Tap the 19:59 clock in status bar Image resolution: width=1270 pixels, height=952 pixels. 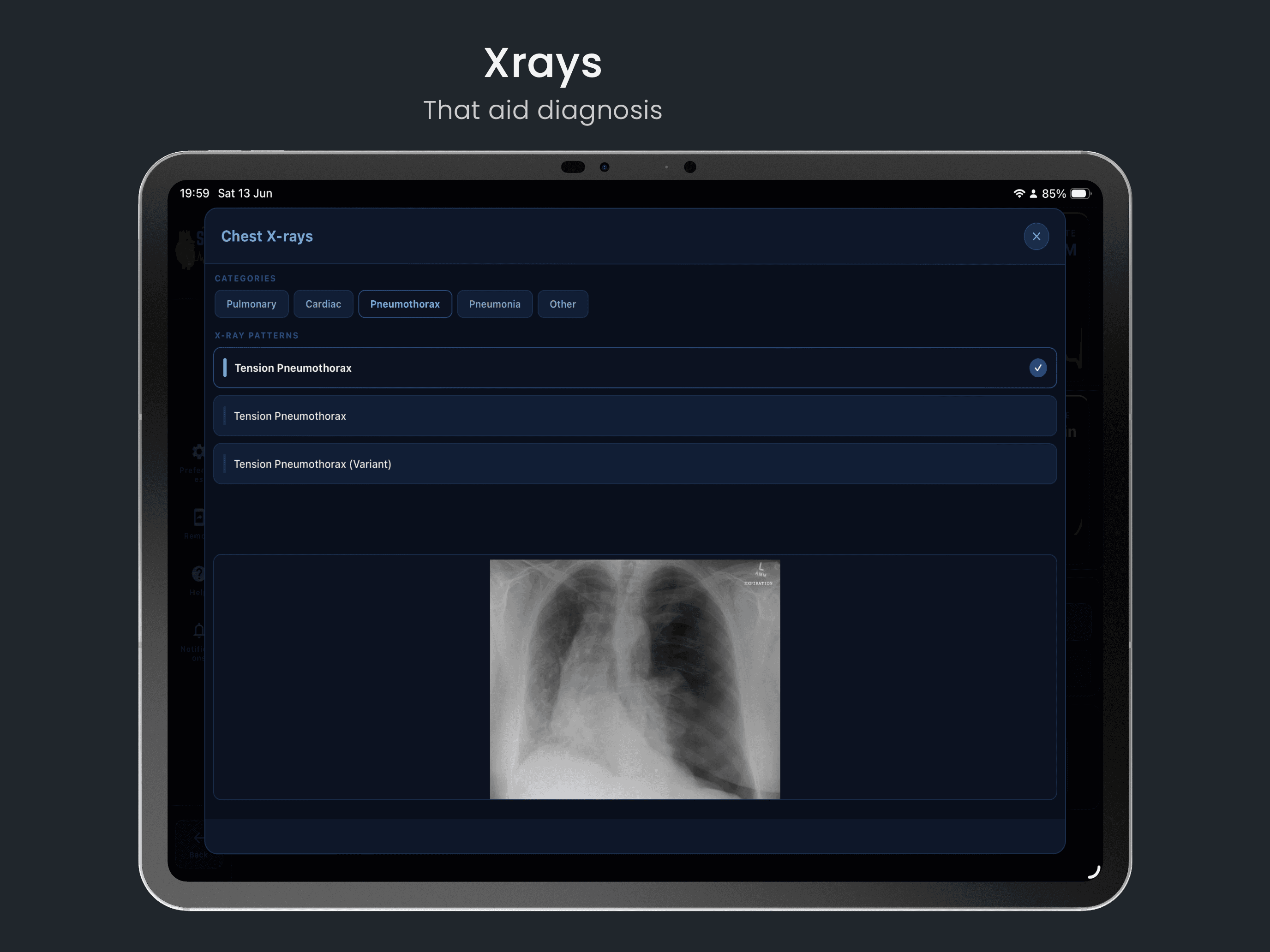pyautogui.click(x=195, y=193)
